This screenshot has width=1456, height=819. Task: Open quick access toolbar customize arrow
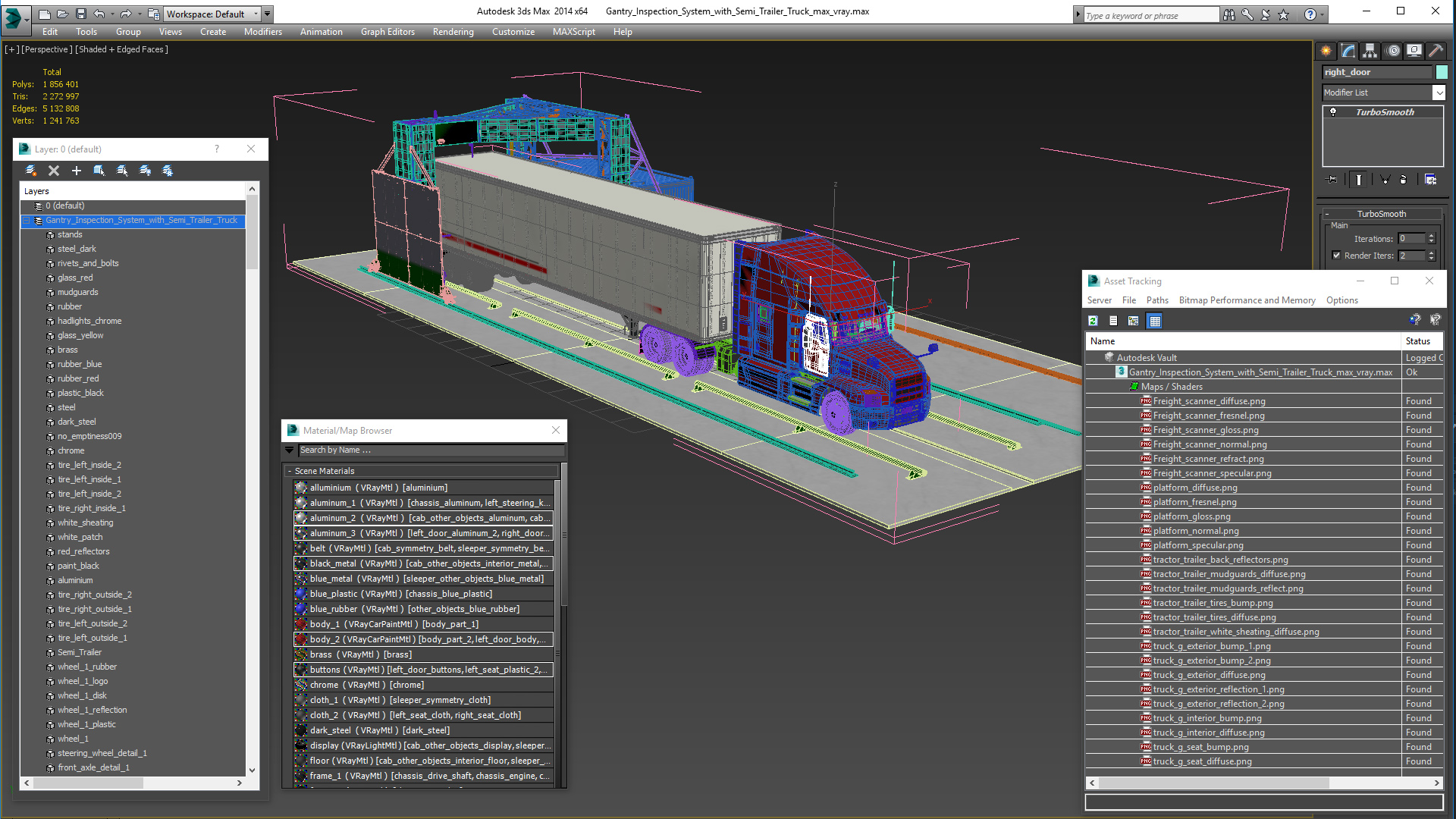coord(267,14)
